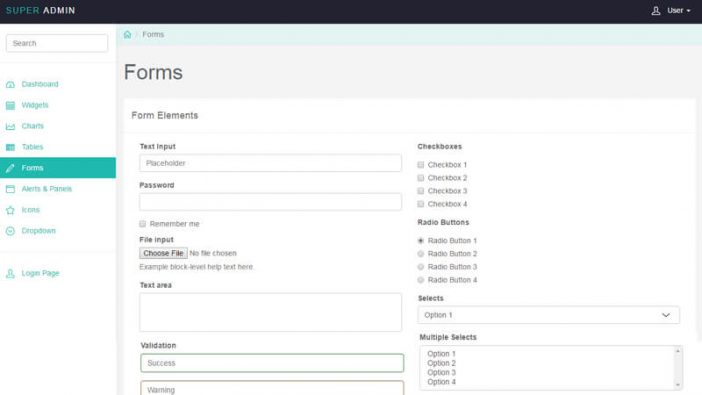702x395 pixels.
Task: Click the Password input field
Action: [x=270, y=202]
